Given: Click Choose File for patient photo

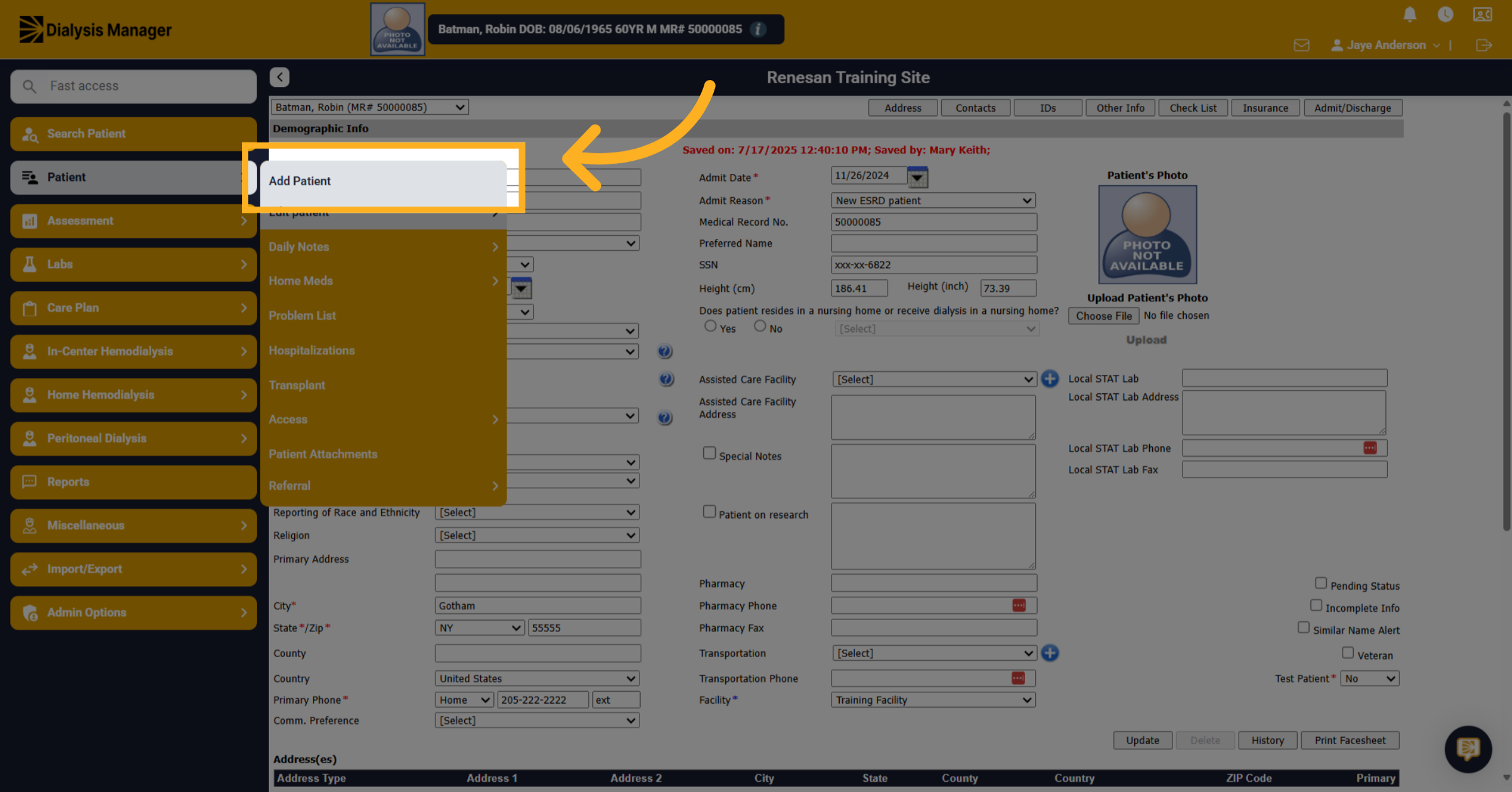Looking at the screenshot, I should point(1104,316).
